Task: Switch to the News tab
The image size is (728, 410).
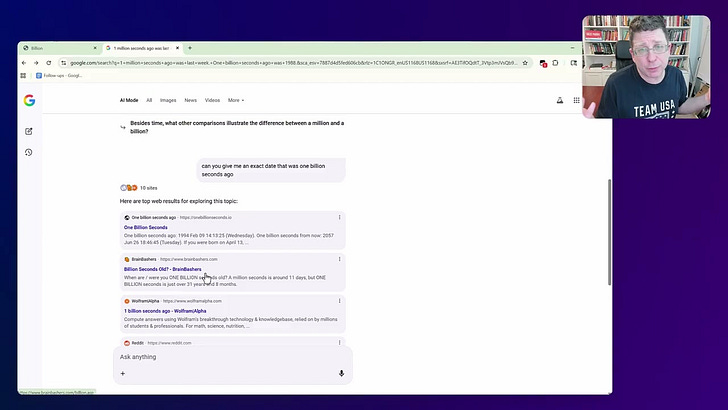Action: (190, 100)
